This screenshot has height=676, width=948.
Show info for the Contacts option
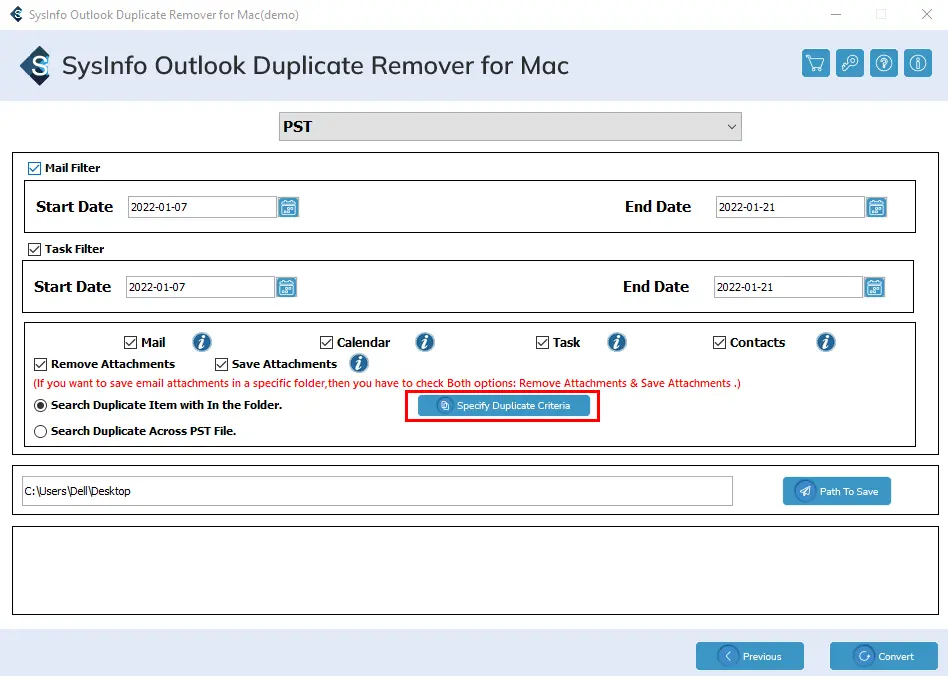point(826,342)
